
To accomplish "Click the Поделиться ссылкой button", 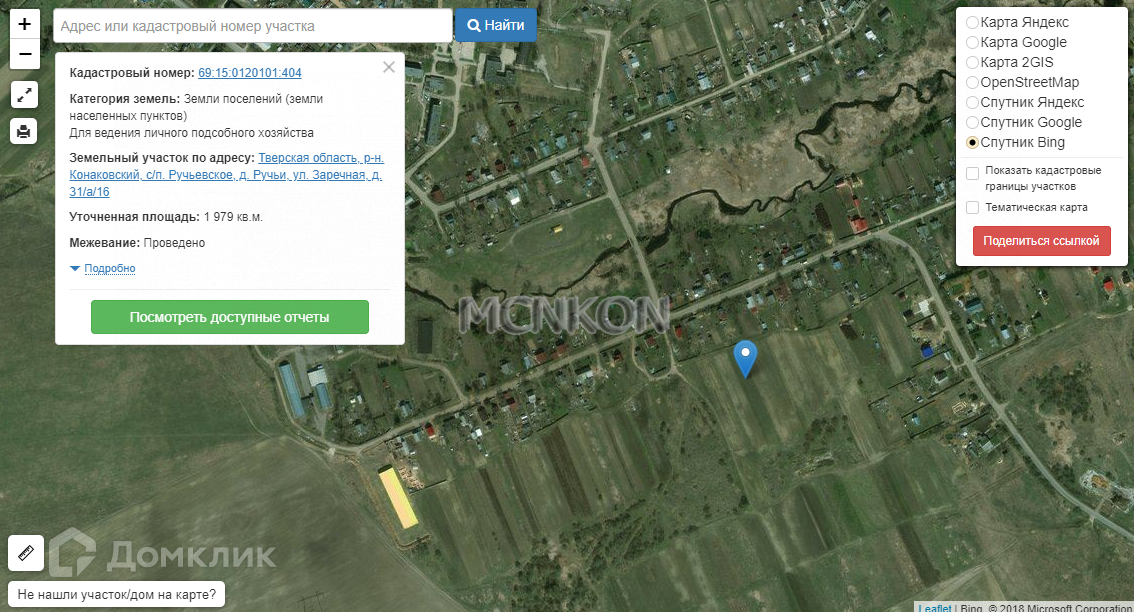I will [x=1041, y=241].
